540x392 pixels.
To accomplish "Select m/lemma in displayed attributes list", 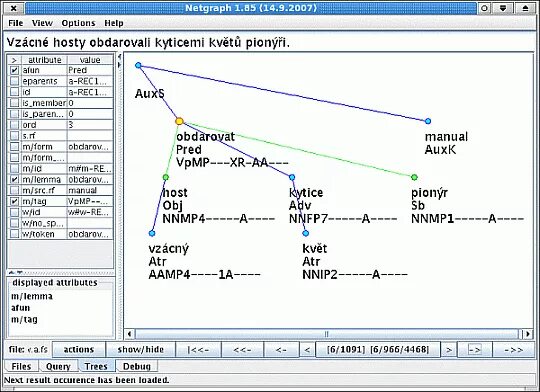I will click(32, 296).
